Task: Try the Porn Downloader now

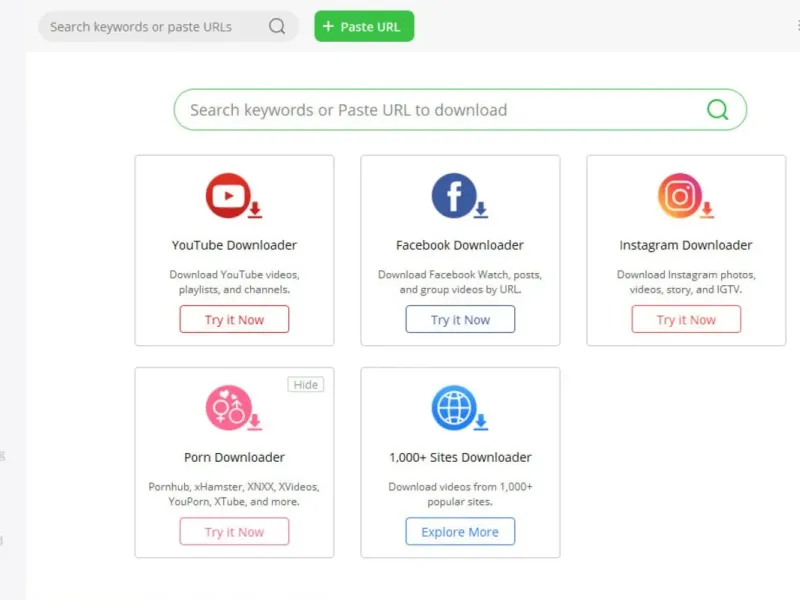Action: coord(234,532)
